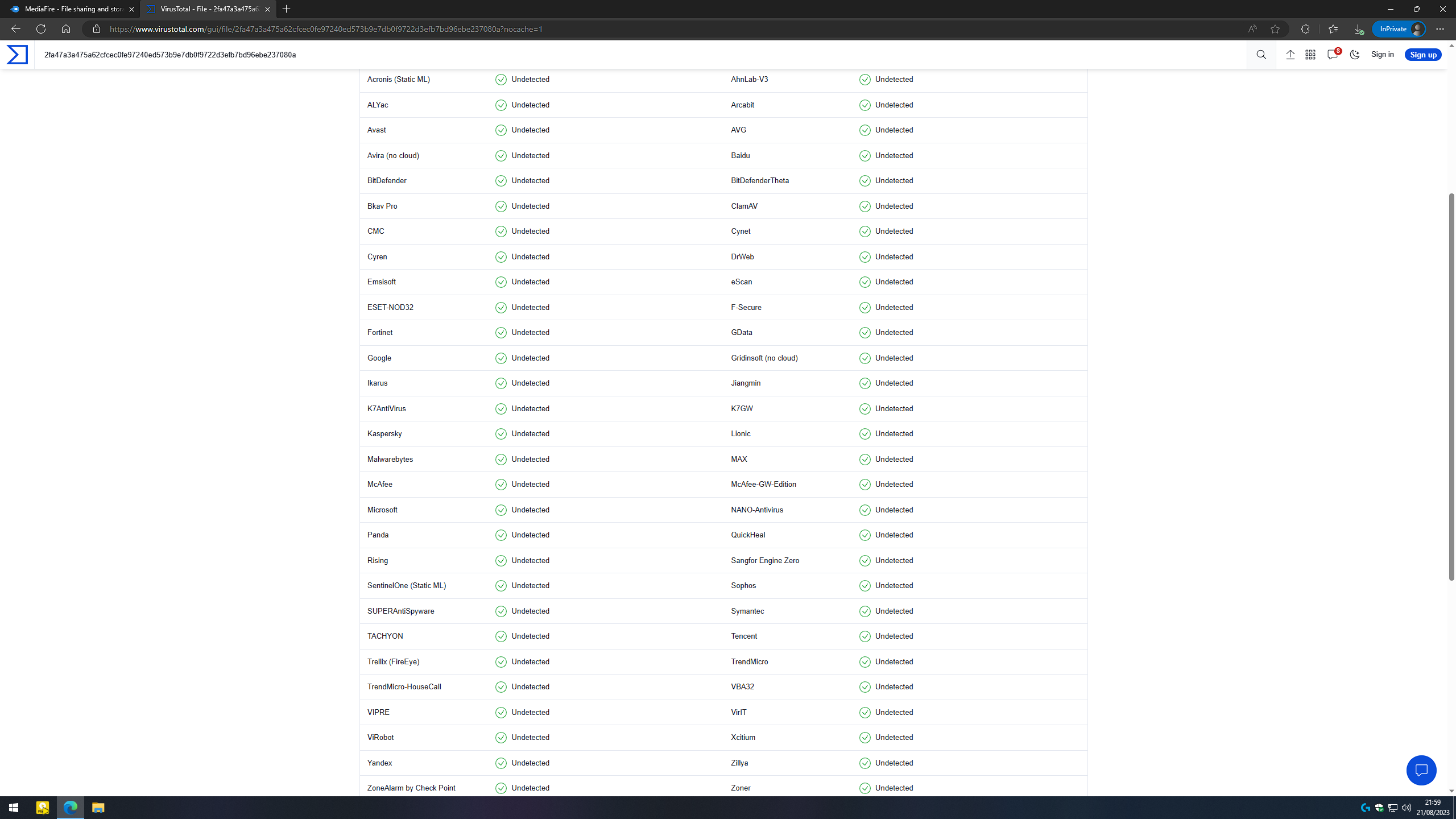Open the Downloads icon

coord(1358,29)
